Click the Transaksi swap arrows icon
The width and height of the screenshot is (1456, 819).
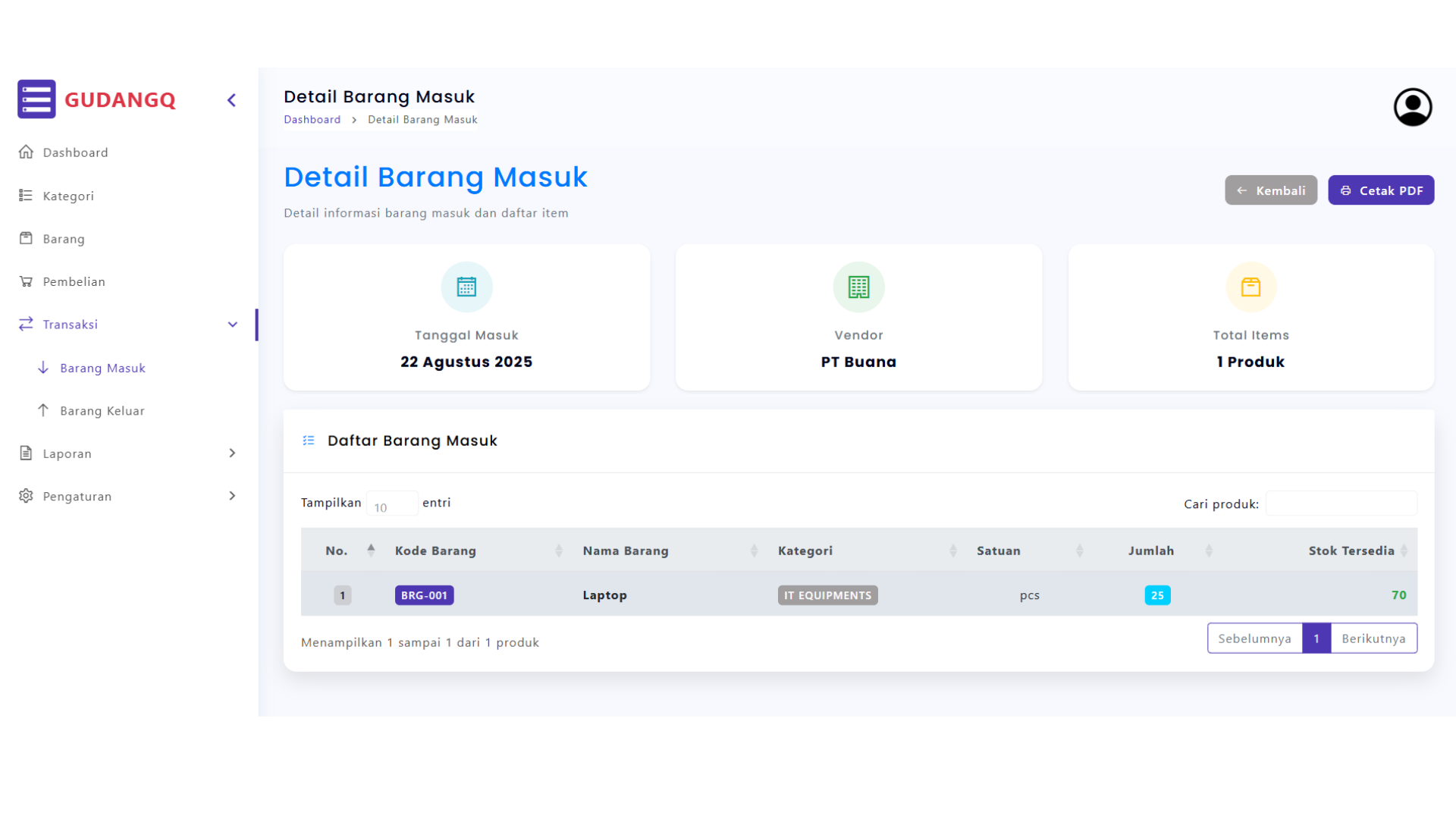click(x=26, y=324)
